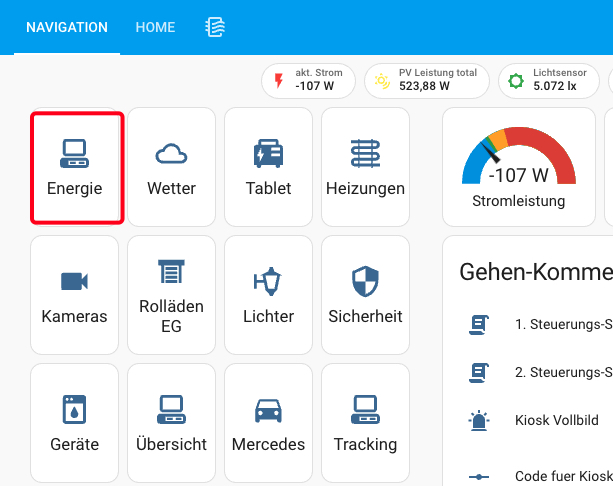The width and height of the screenshot is (613, 486).
Task: Open the third tab with list icon
Action: coord(214,27)
